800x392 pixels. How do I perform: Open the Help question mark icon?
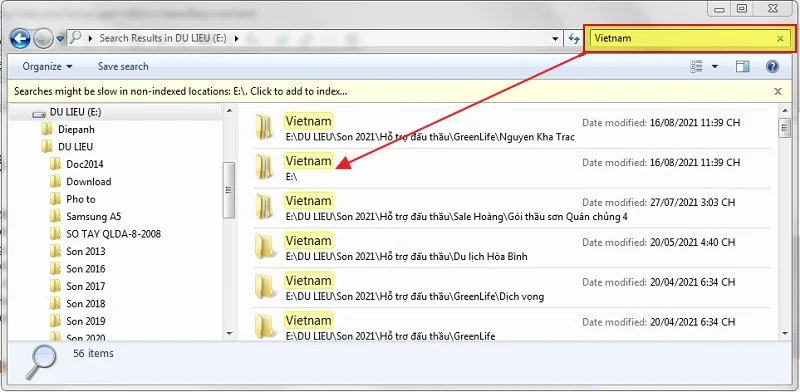(772, 66)
